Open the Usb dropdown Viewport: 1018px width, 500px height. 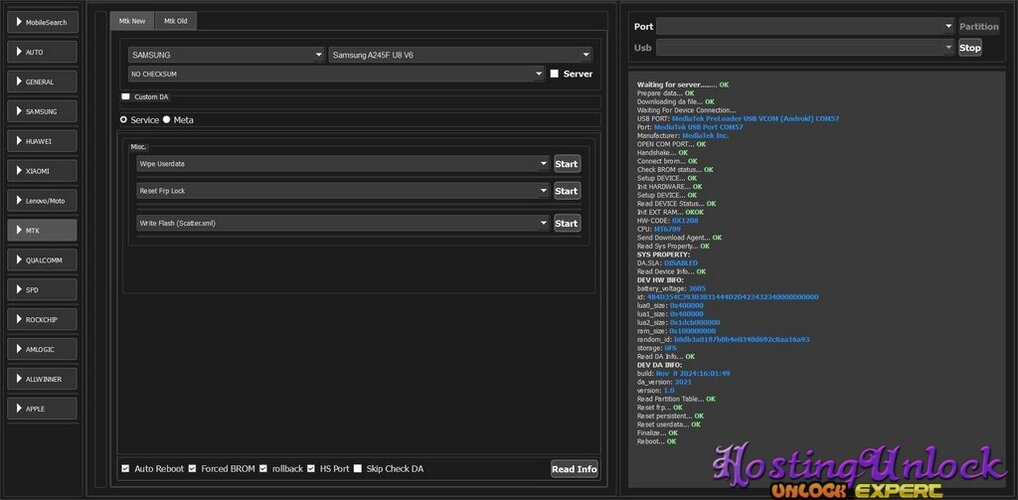pos(805,47)
